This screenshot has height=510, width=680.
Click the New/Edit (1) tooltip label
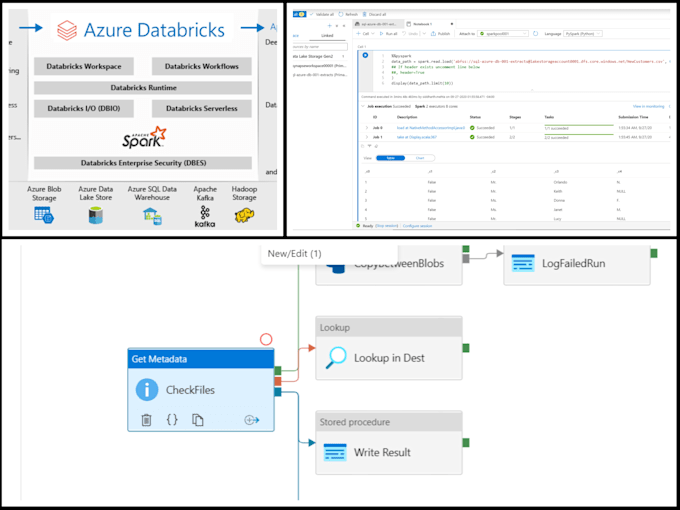pos(294,254)
